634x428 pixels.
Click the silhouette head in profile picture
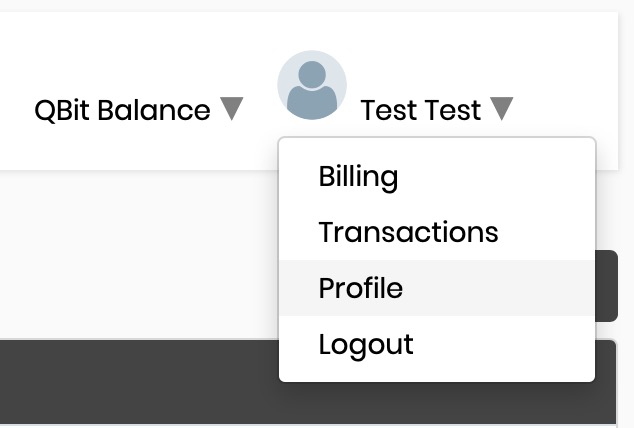pos(312,75)
